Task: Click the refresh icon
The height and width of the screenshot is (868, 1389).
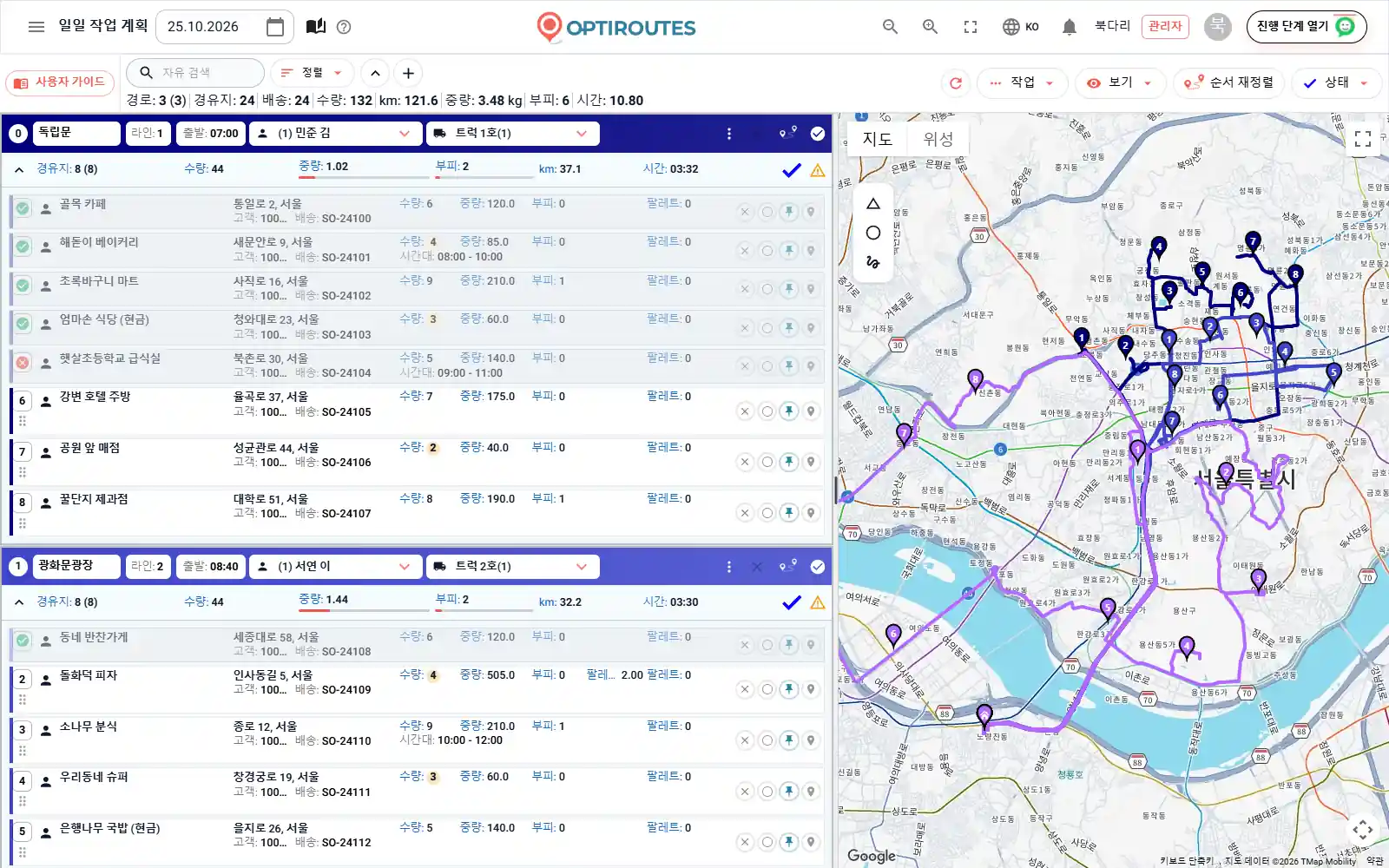Action: click(956, 82)
